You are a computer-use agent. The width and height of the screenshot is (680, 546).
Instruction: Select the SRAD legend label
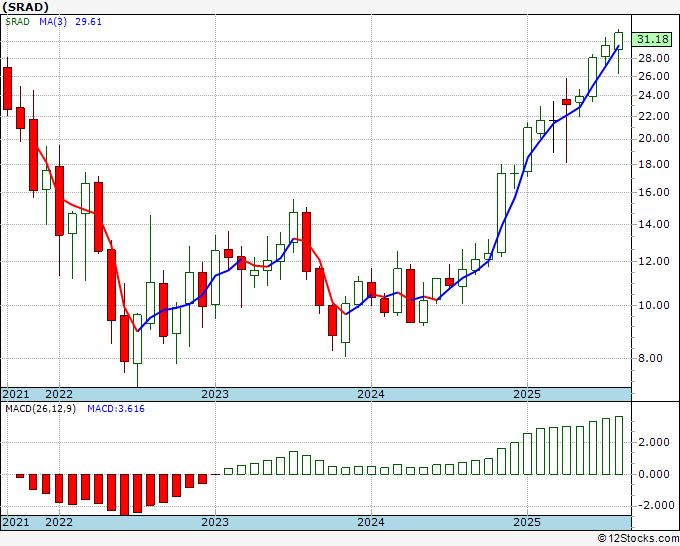pos(17,22)
